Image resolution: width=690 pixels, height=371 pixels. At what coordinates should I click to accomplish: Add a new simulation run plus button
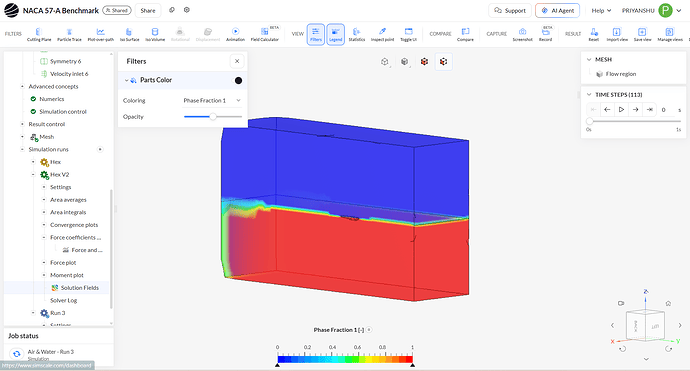point(100,150)
